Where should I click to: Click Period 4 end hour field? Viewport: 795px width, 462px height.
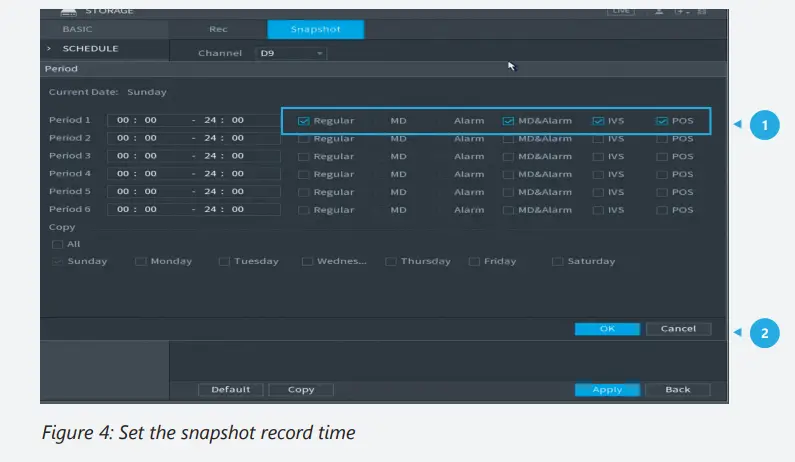pos(210,173)
